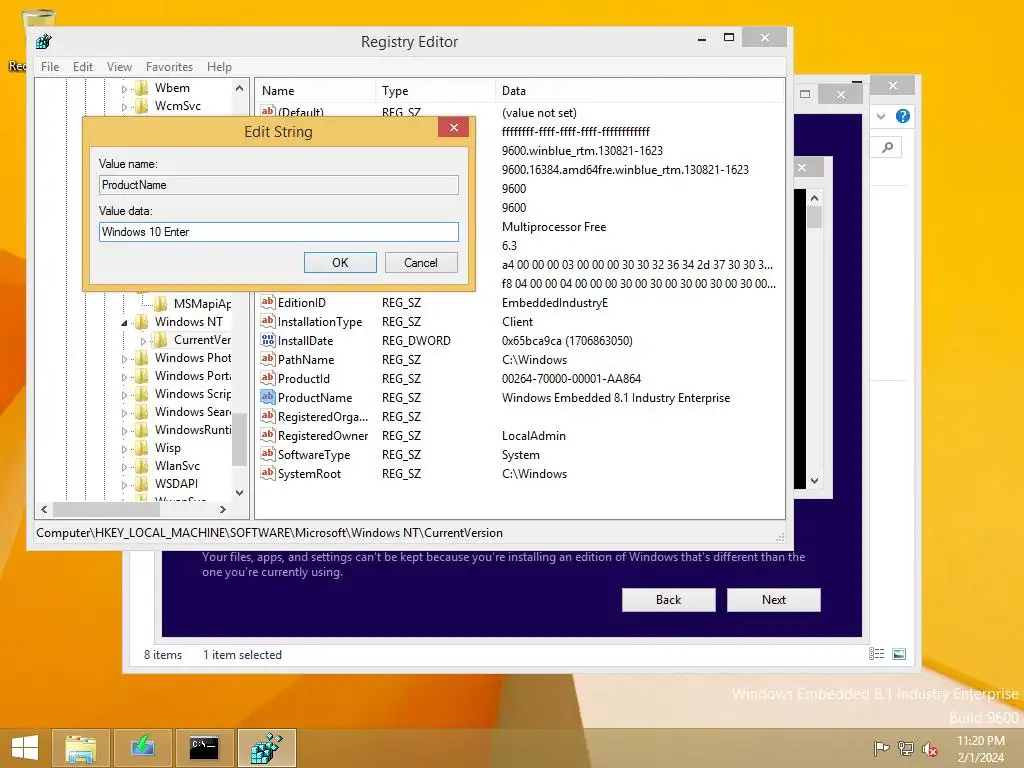Click the PathName string value icon
The width and height of the screenshot is (1024, 768).
pos(268,359)
